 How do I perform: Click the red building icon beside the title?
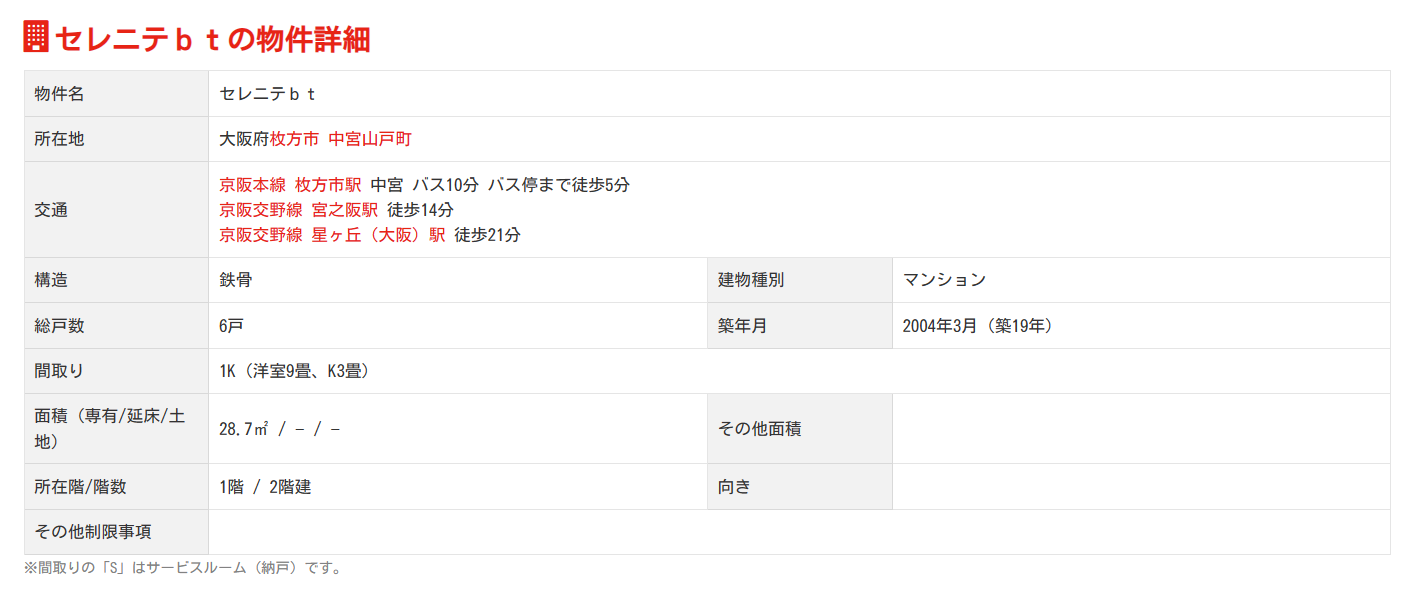tap(36, 37)
